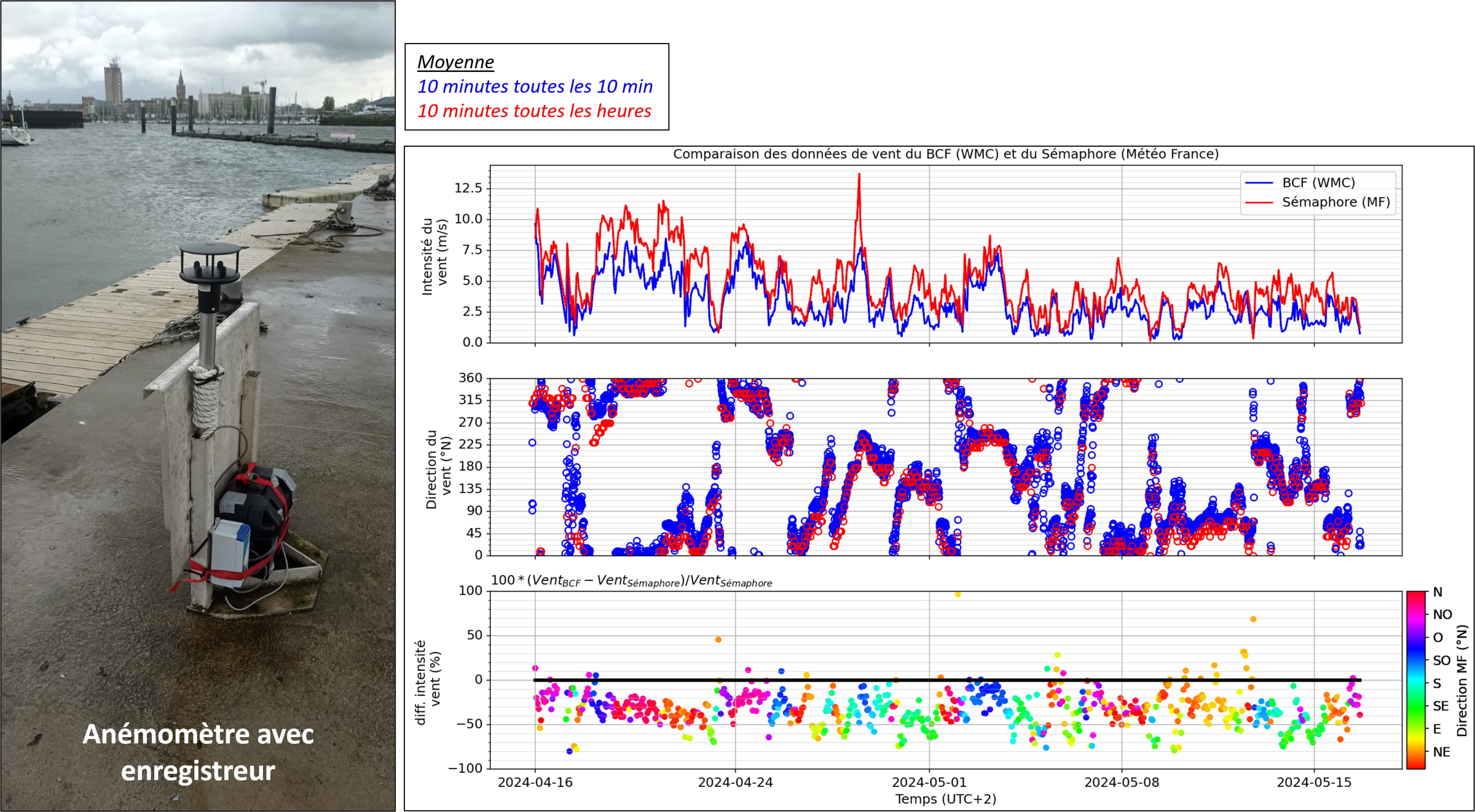The image size is (1475, 812).
Task: Click the 'Direction du vent (°N)' axis label
Action: (x=439, y=469)
